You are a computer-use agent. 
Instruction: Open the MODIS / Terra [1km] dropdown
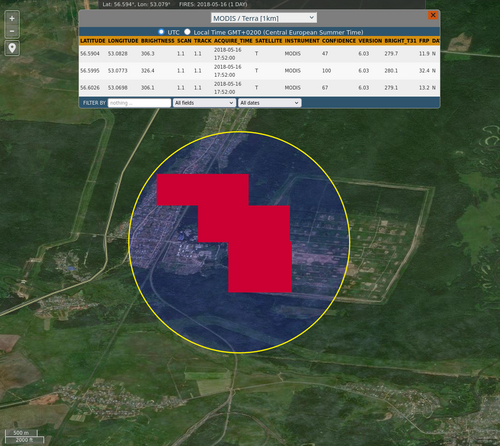click(x=264, y=18)
